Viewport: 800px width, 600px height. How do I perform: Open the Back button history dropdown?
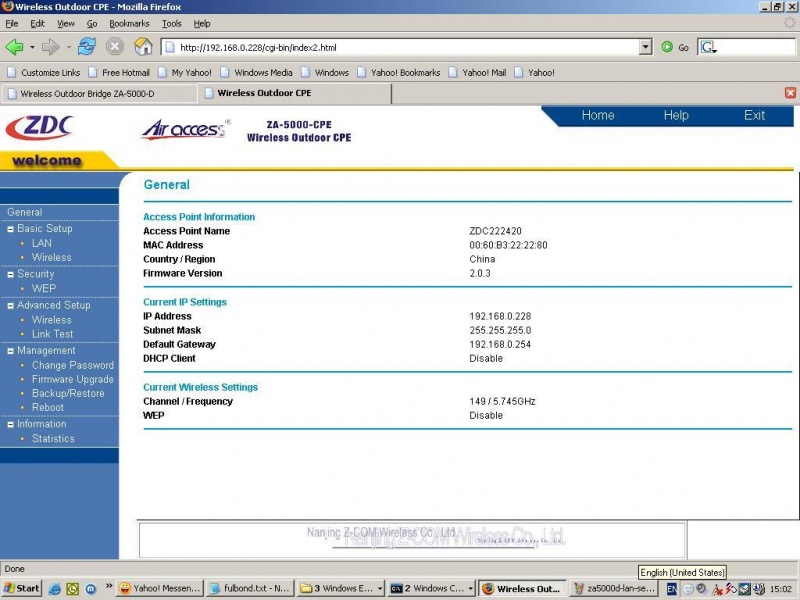coord(33,45)
